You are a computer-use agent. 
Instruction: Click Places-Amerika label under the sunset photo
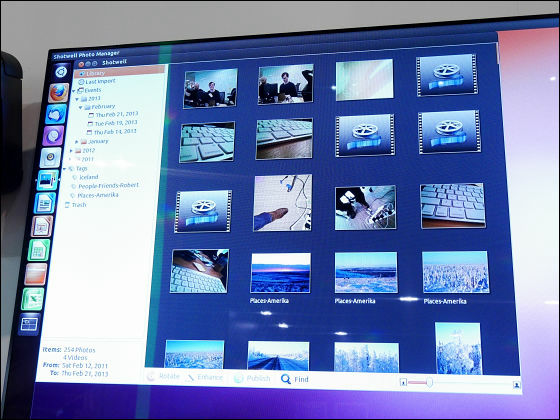tap(269, 301)
